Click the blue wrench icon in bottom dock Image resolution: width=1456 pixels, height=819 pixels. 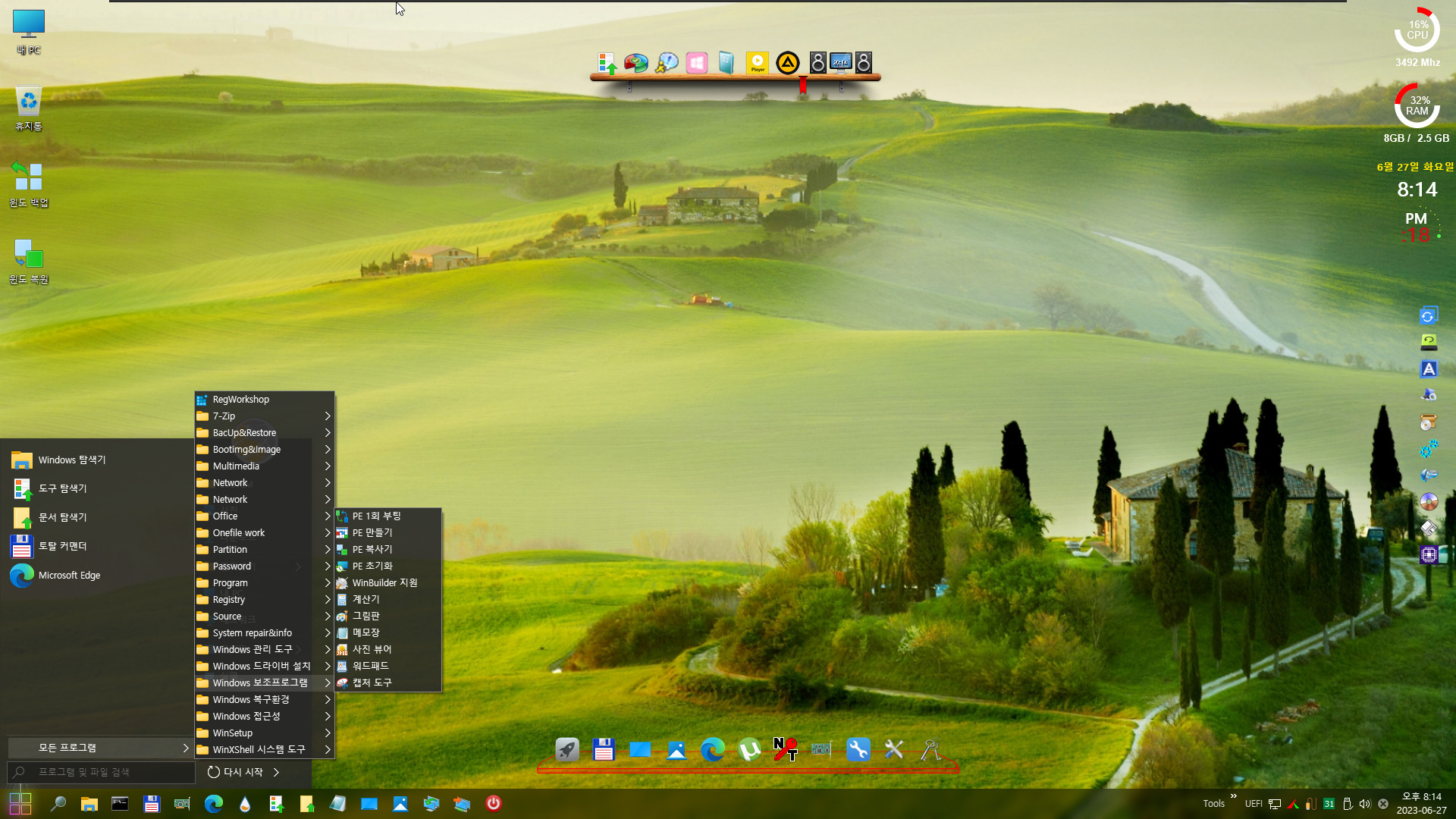tap(858, 750)
